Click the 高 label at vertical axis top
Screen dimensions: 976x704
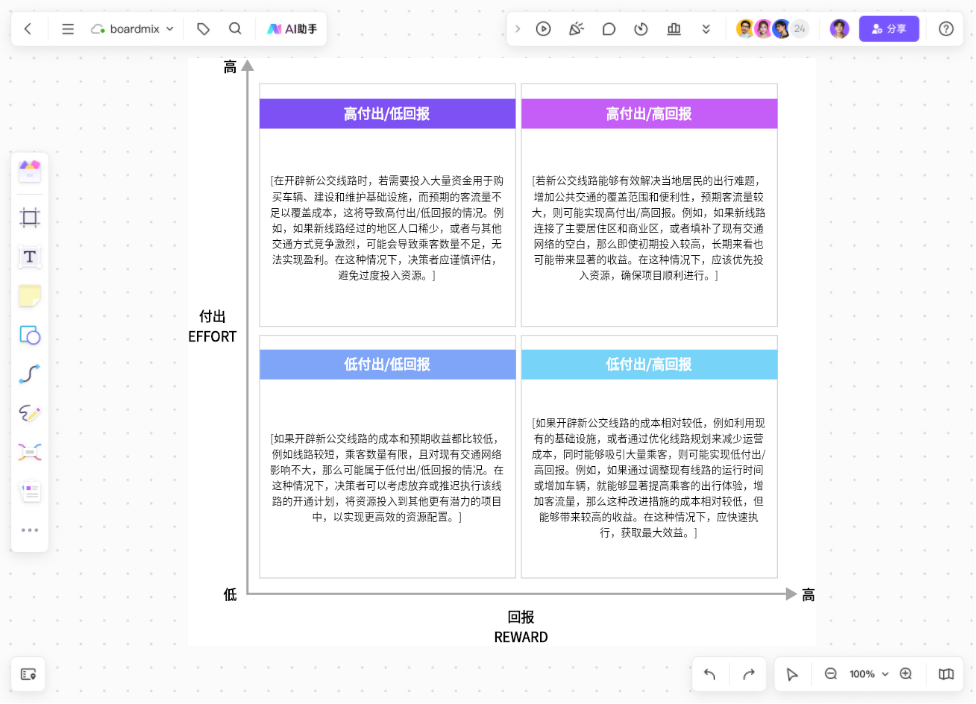(x=230, y=67)
